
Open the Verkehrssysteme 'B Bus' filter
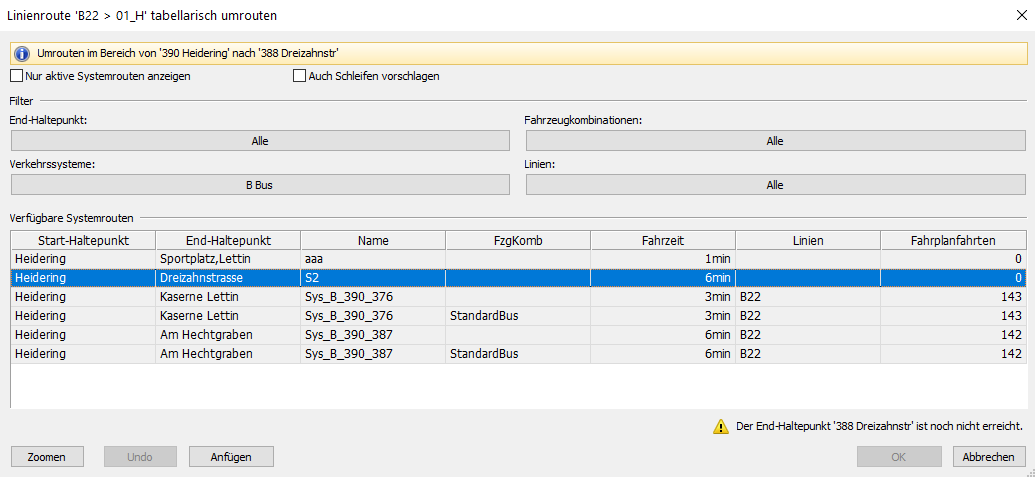[x=260, y=185]
